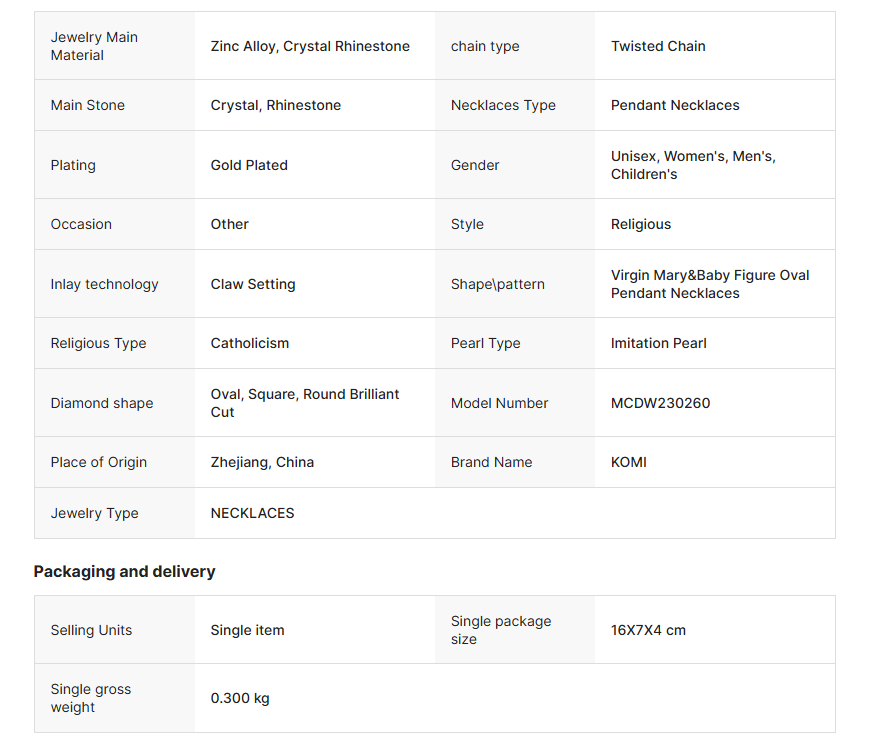The height and width of the screenshot is (747, 872).
Task: Click the Model Number MCDW230260
Action: coord(660,403)
